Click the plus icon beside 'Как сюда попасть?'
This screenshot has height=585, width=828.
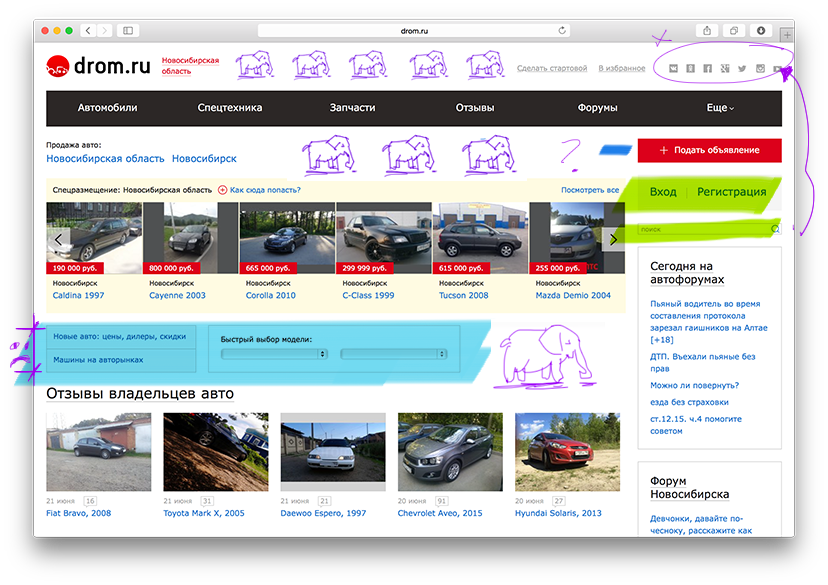[x=222, y=190]
